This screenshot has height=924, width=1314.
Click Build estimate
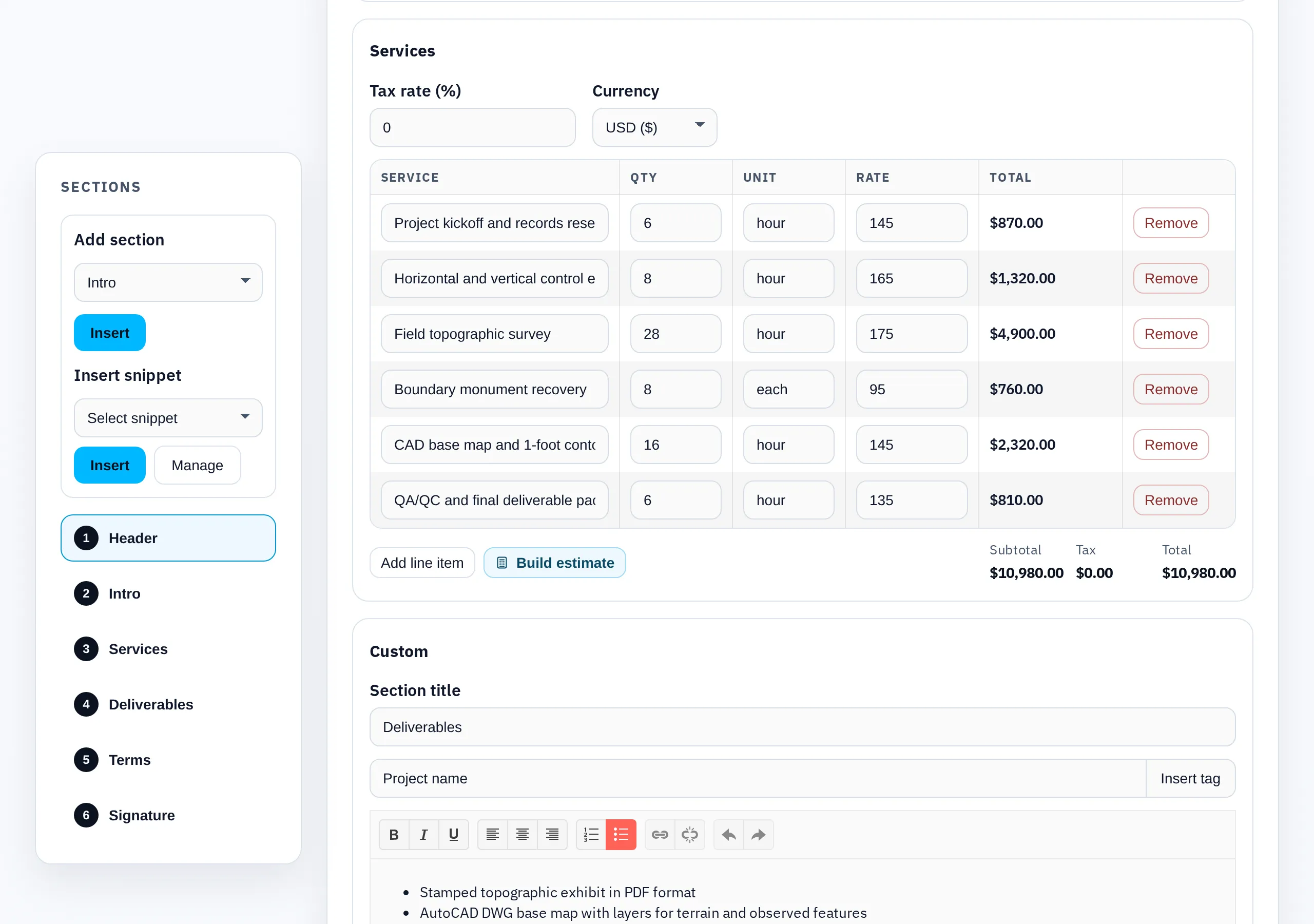click(554, 563)
